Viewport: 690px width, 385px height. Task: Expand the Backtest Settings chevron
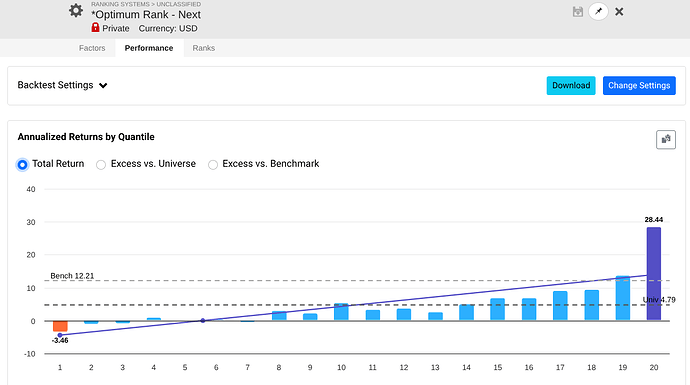pos(103,85)
